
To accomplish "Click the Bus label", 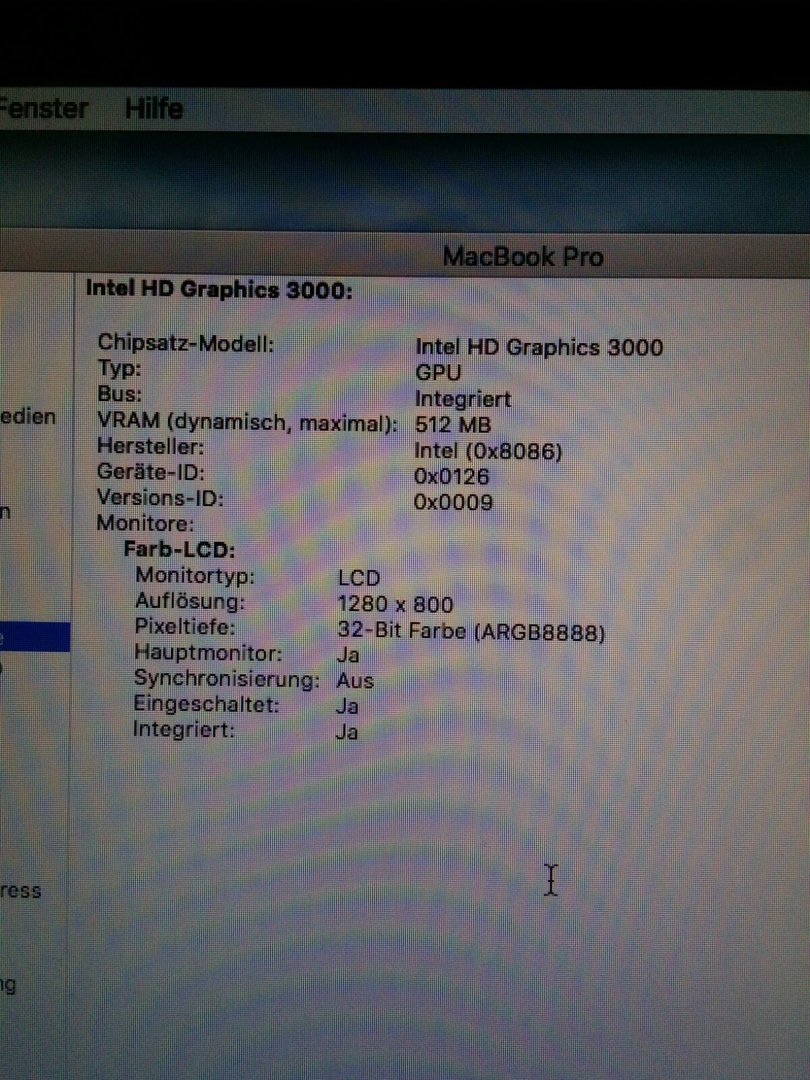I will (119, 394).
